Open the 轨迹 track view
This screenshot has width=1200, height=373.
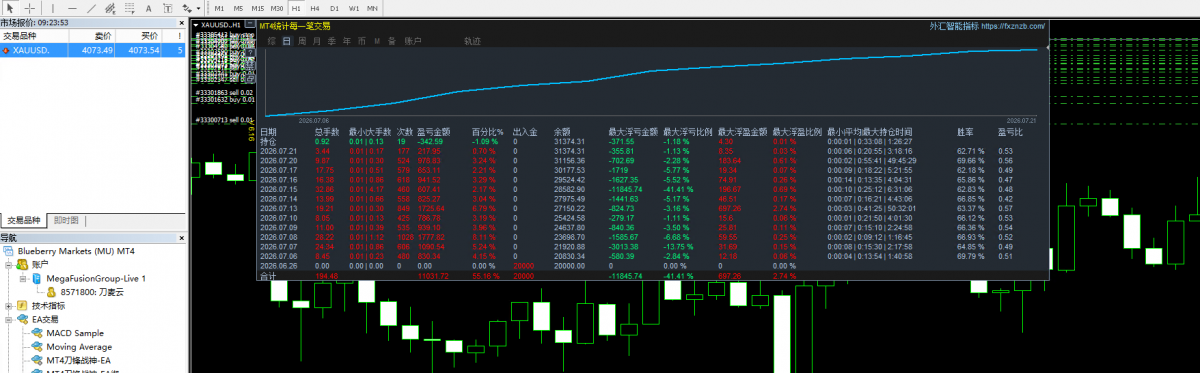(472, 41)
